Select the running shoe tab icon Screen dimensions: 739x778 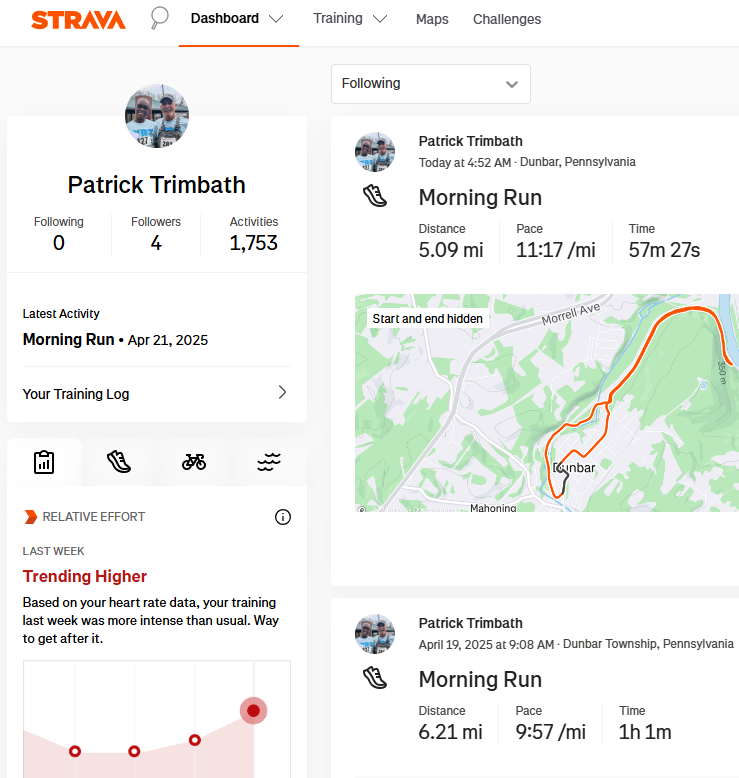(119, 462)
